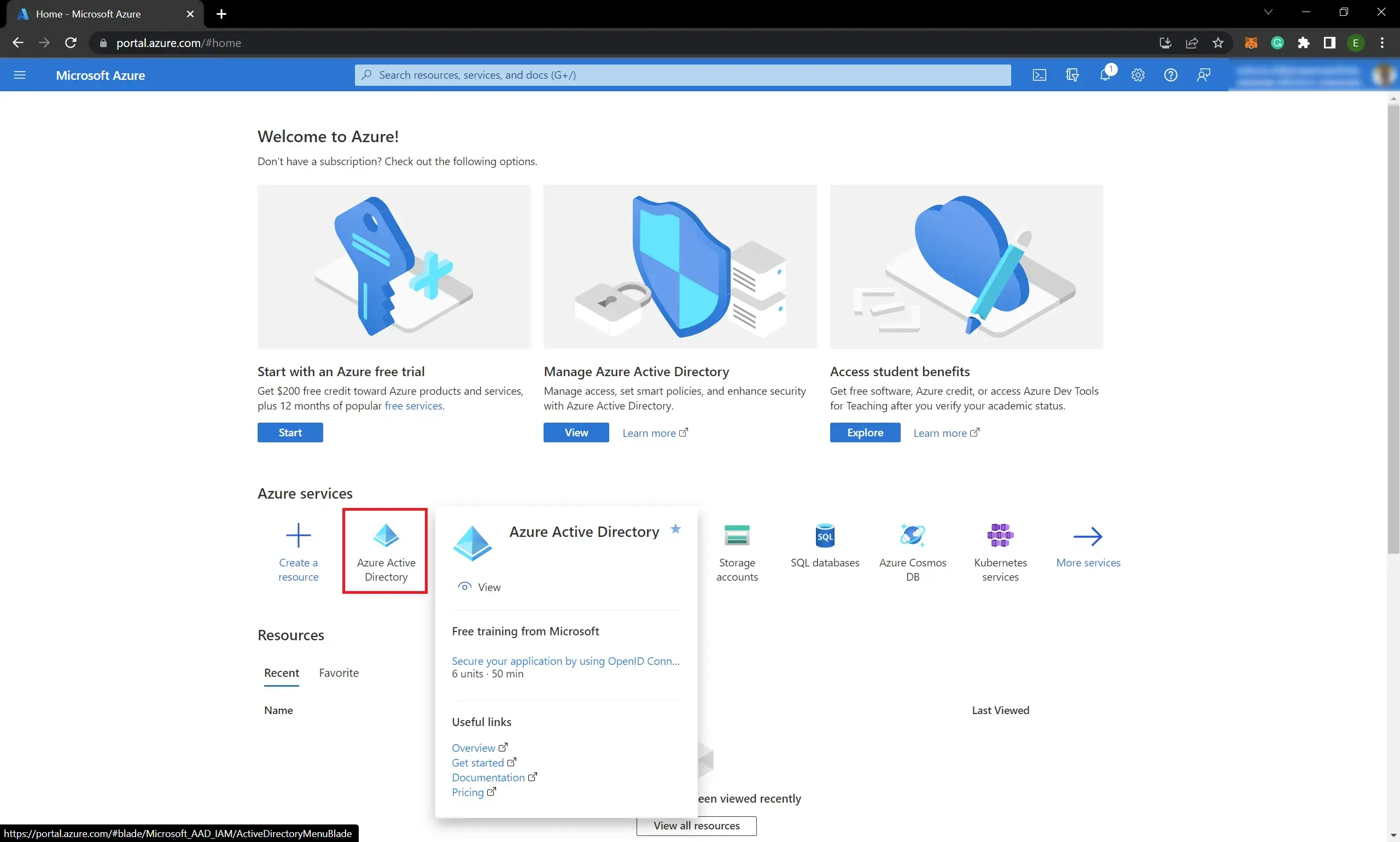
Task: Click the Start free trial button
Action: point(290,432)
